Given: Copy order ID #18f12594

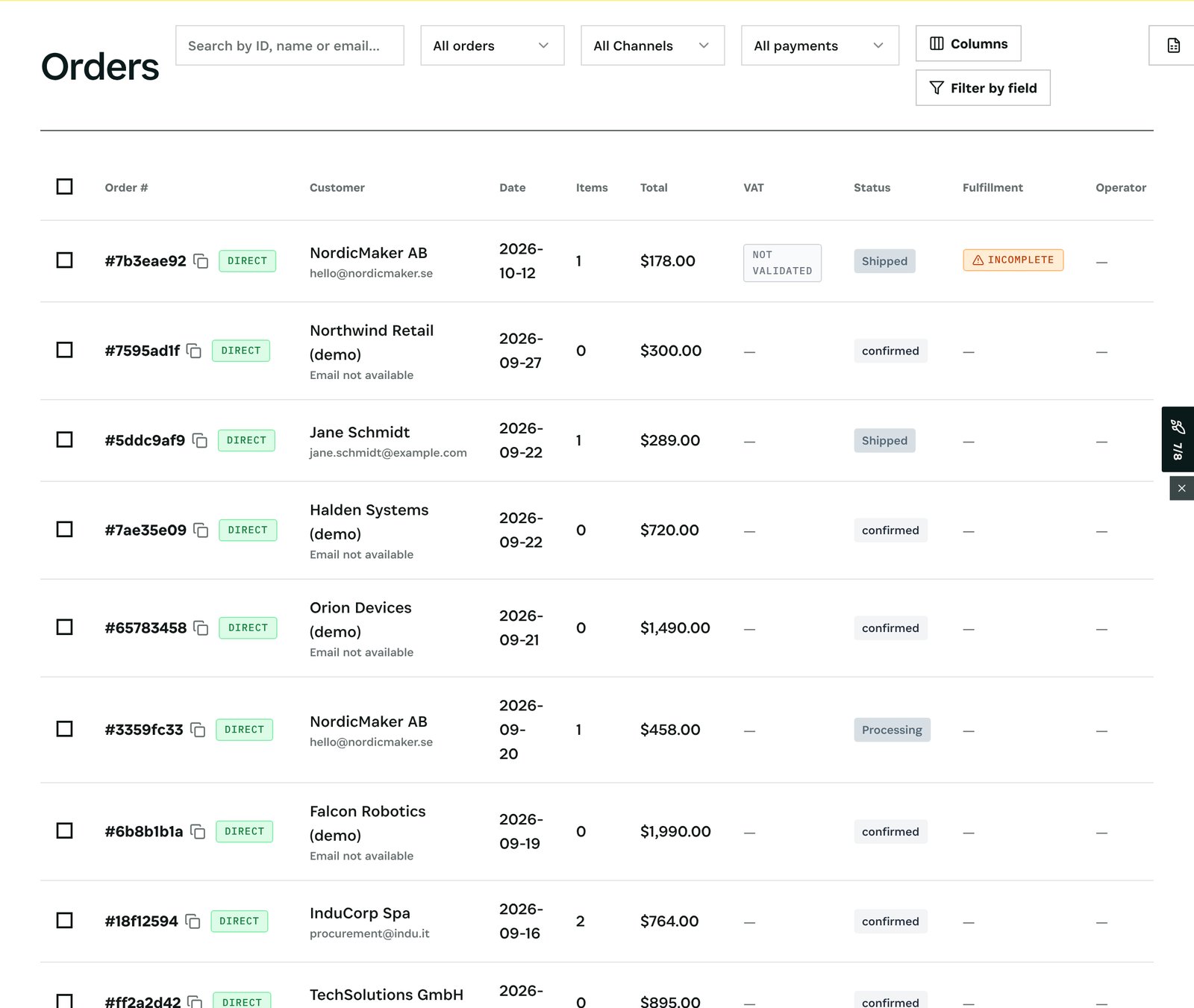Looking at the screenshot, I should coord(193,921).
